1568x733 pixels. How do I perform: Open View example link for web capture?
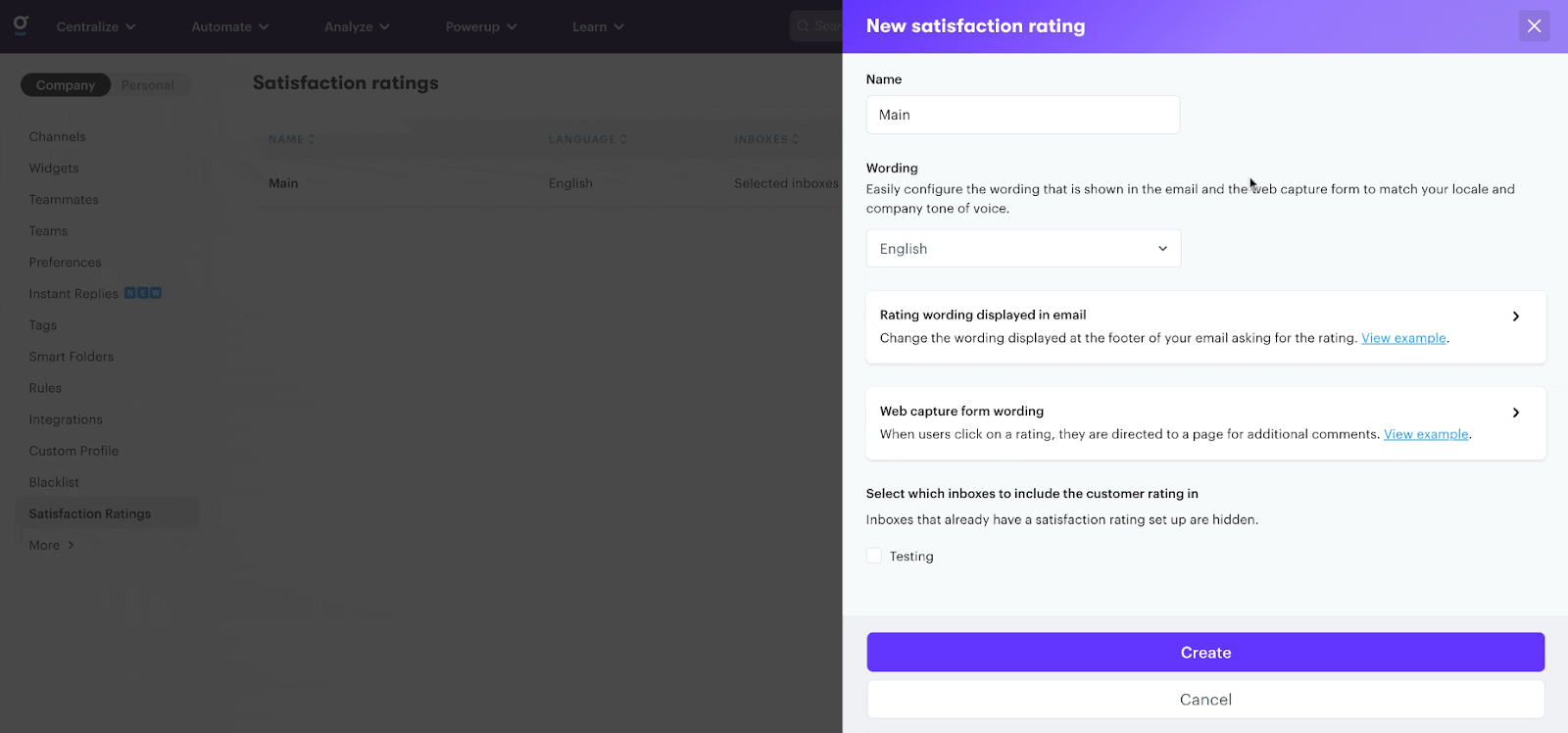(1426, 434)
